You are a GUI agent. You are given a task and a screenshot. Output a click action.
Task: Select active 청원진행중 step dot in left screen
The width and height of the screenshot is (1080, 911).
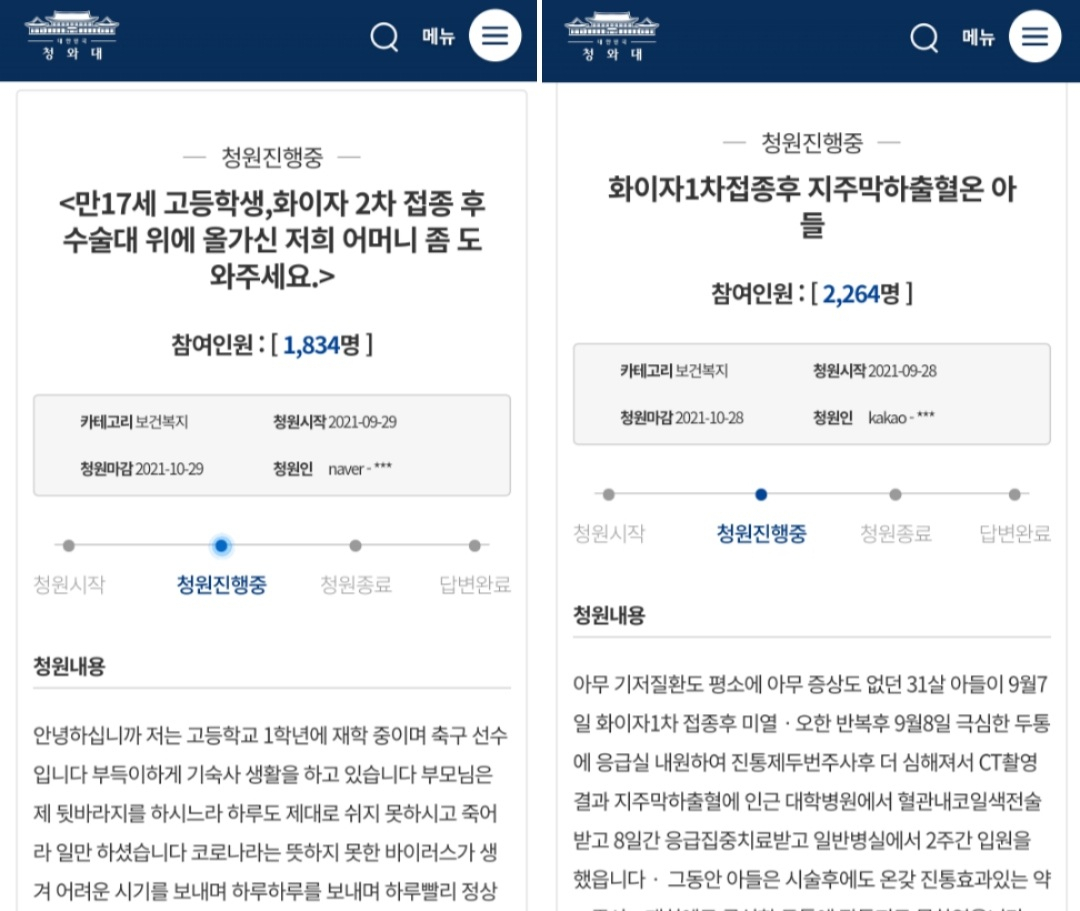tap(221, 545)
